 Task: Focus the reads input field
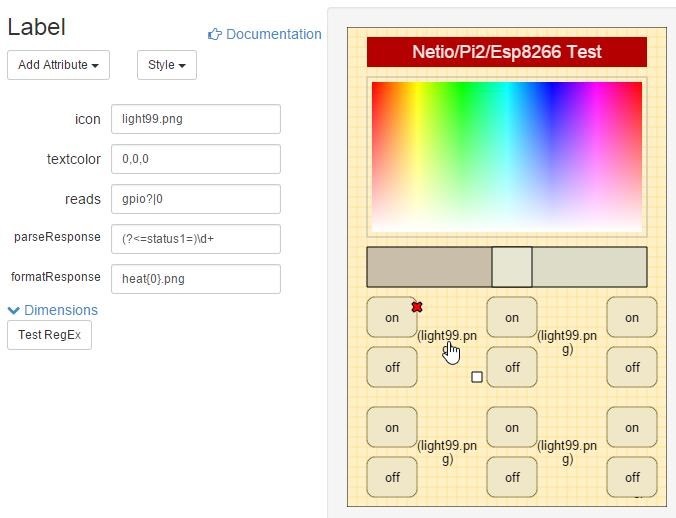195,199
